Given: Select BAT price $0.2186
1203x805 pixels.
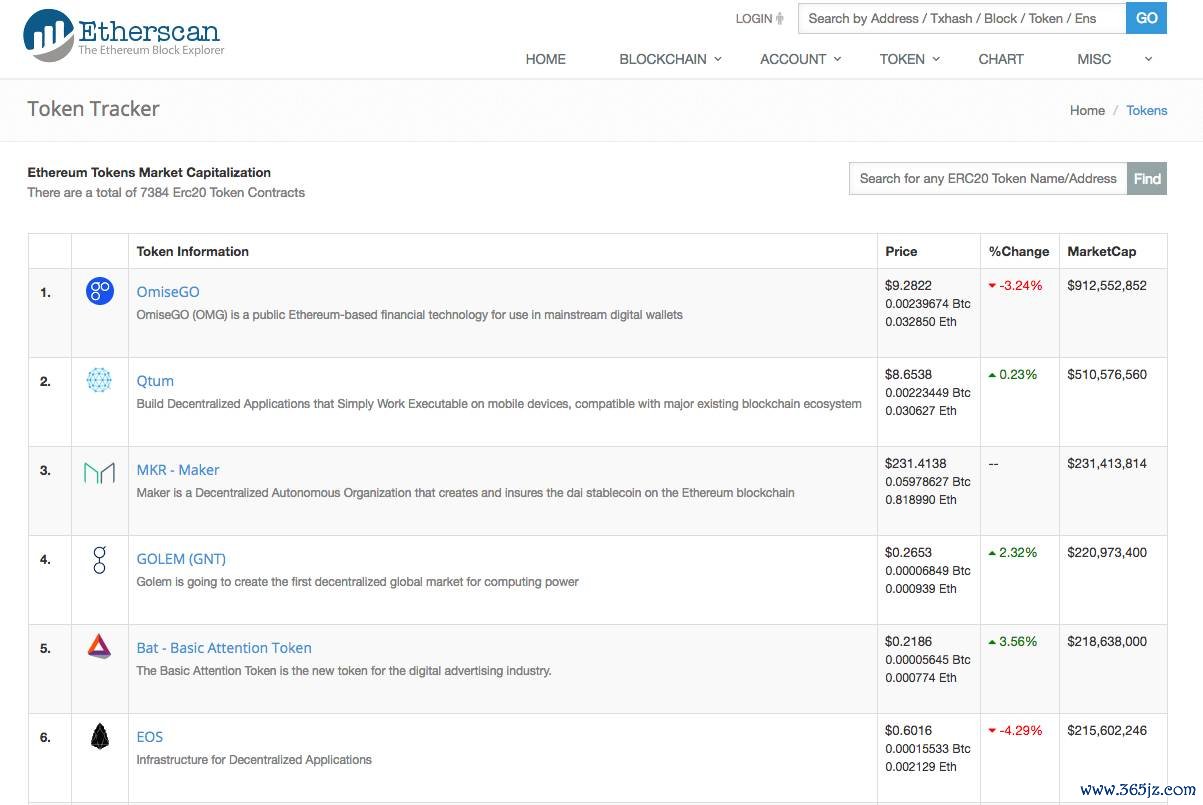Looking at the screenshot, I should [x=908, y=641].
